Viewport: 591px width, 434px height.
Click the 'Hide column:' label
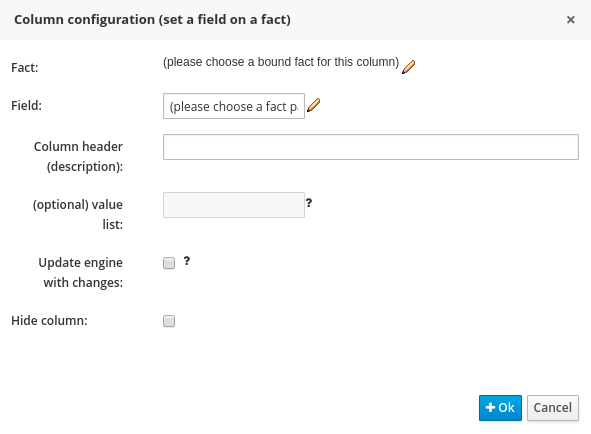click(x=49, y=321)
